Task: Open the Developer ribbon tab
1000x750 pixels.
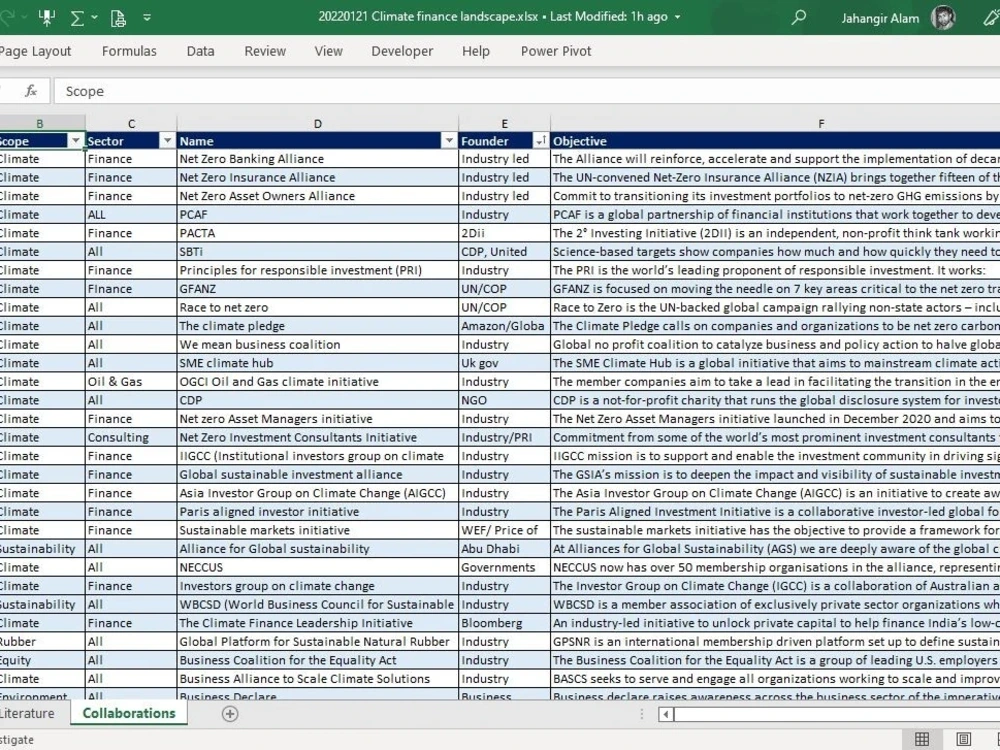Action: point(402,51)
